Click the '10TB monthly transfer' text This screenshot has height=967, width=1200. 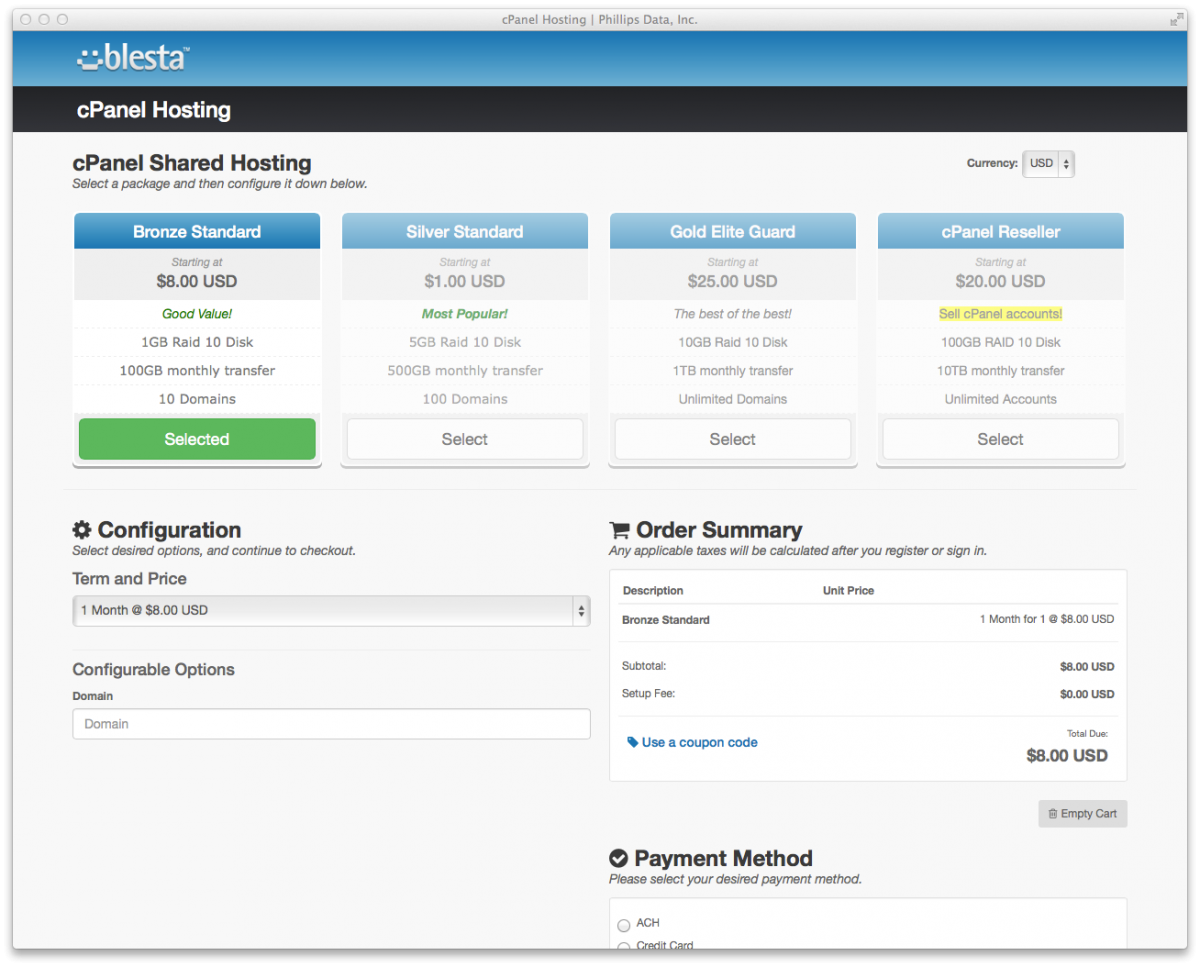pyautogui.click(x=1001, y=371)
